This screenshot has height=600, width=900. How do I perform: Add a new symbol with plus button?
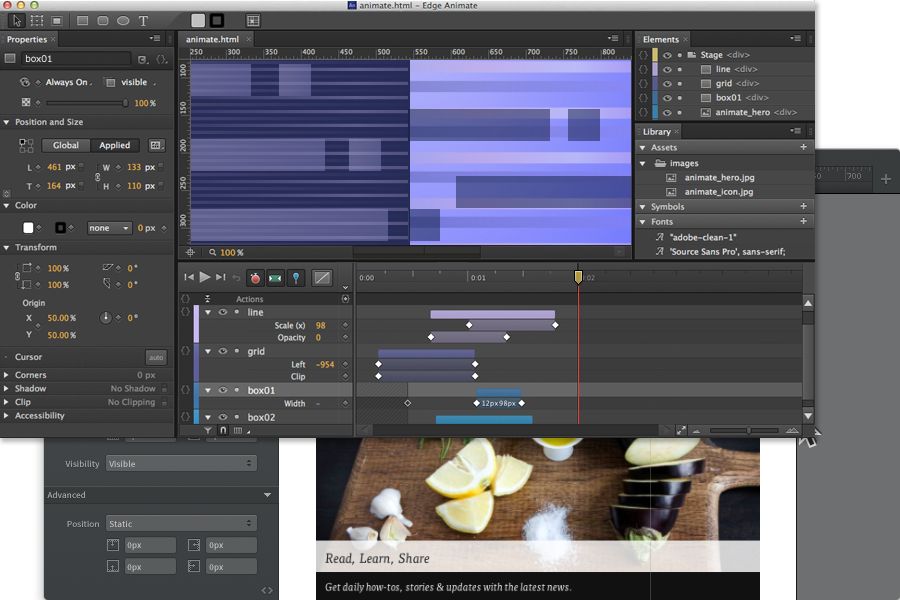point(803,207)
